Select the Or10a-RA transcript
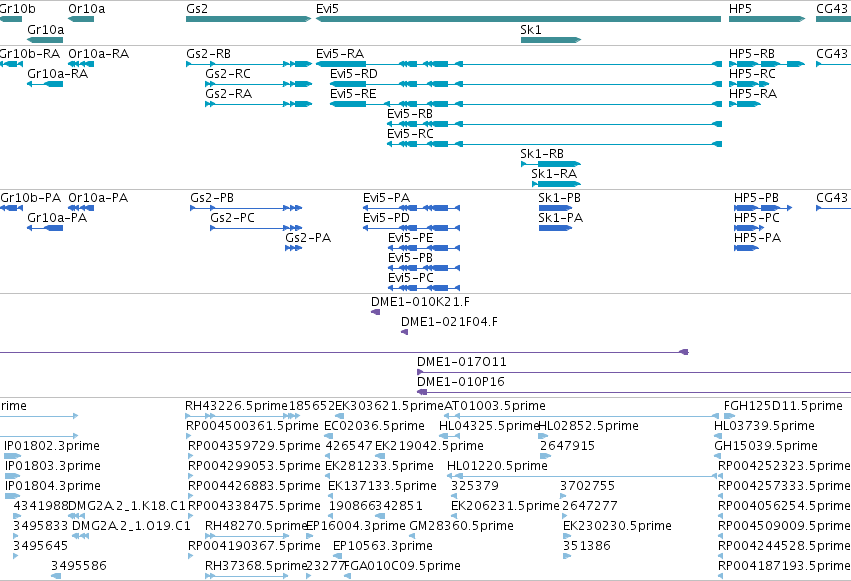 point(81,64)
